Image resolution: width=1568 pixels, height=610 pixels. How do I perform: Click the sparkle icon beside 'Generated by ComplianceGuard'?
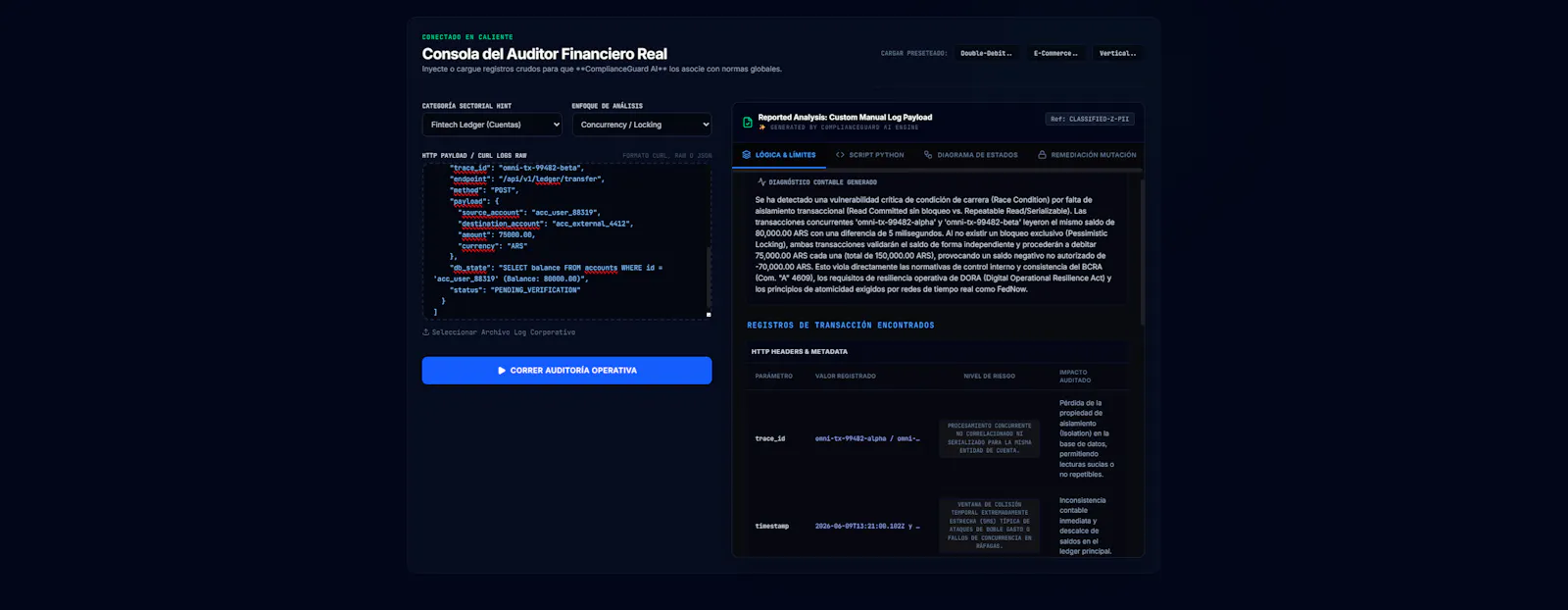click(x=762, y=127)
